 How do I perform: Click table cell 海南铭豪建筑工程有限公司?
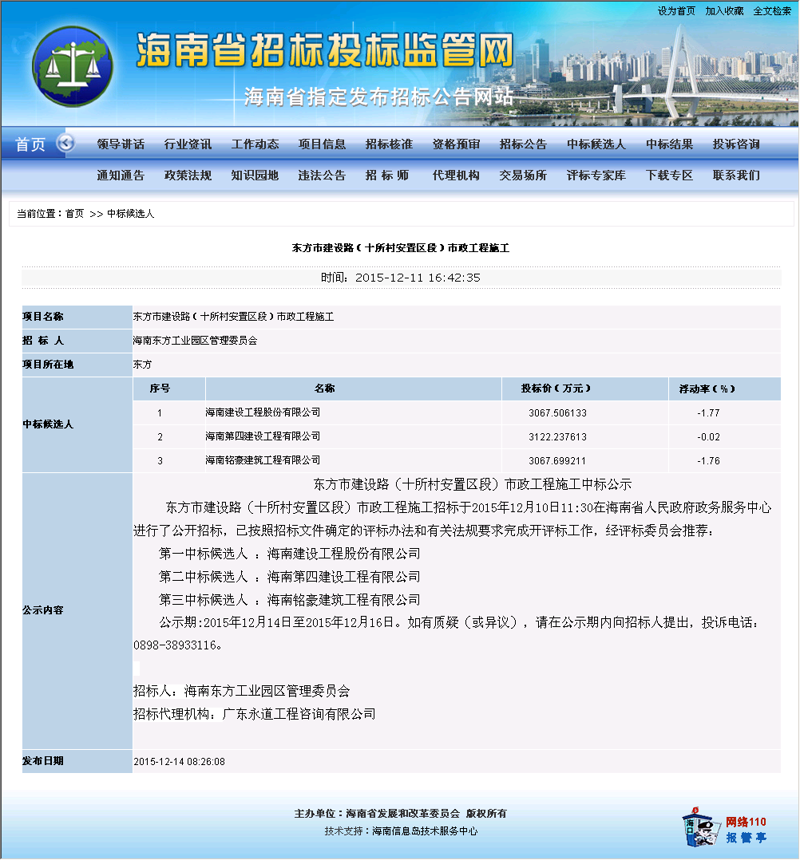[x=263, y=460]
